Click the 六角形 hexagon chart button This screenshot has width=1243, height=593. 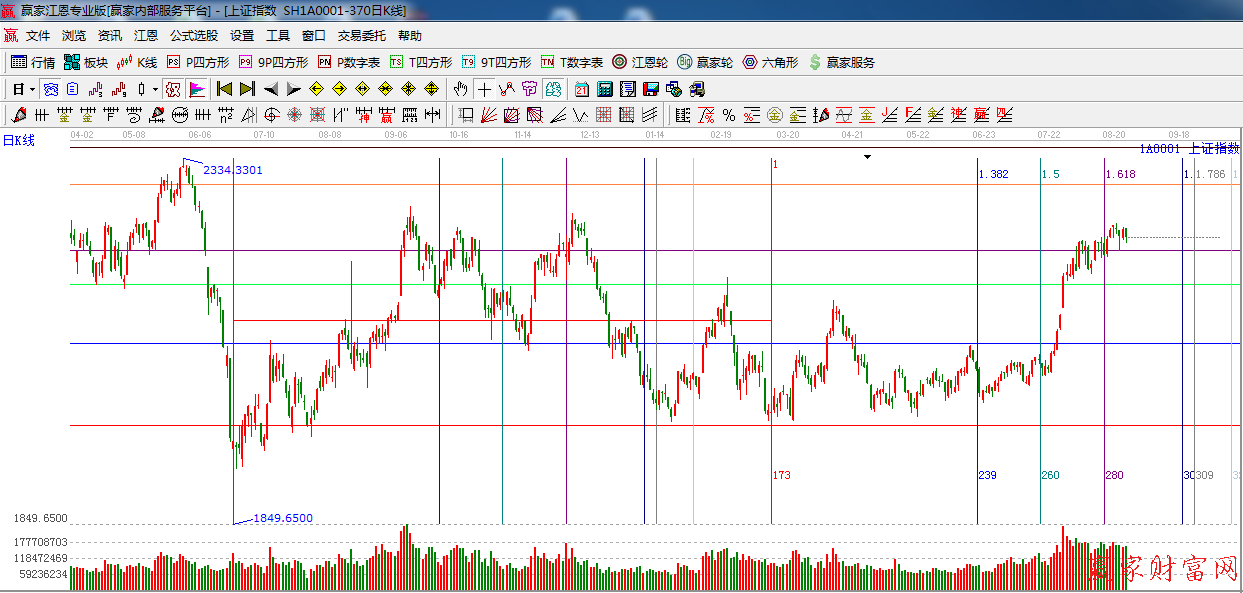pyautogui.click(x=770, y=62)
